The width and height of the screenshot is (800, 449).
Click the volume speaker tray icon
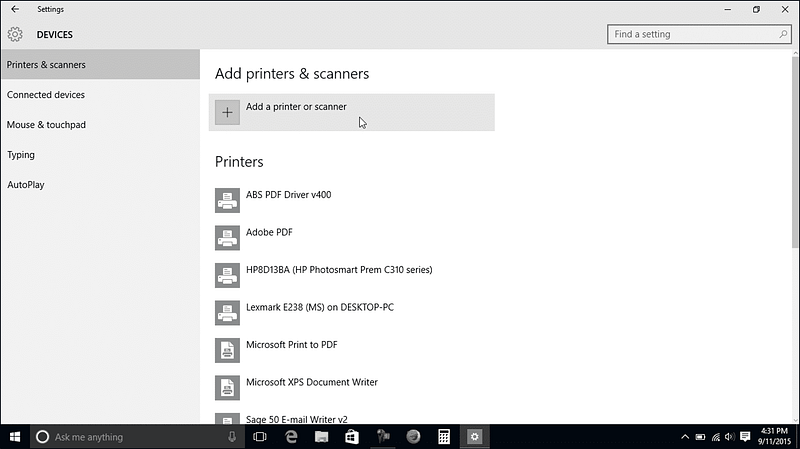pos(730,437)
